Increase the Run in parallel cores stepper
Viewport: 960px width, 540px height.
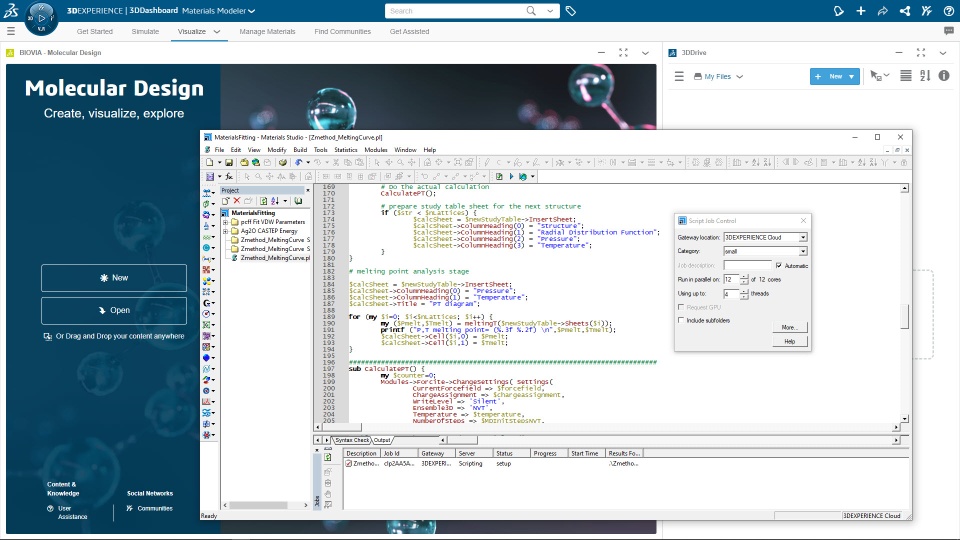coord(744,277)
